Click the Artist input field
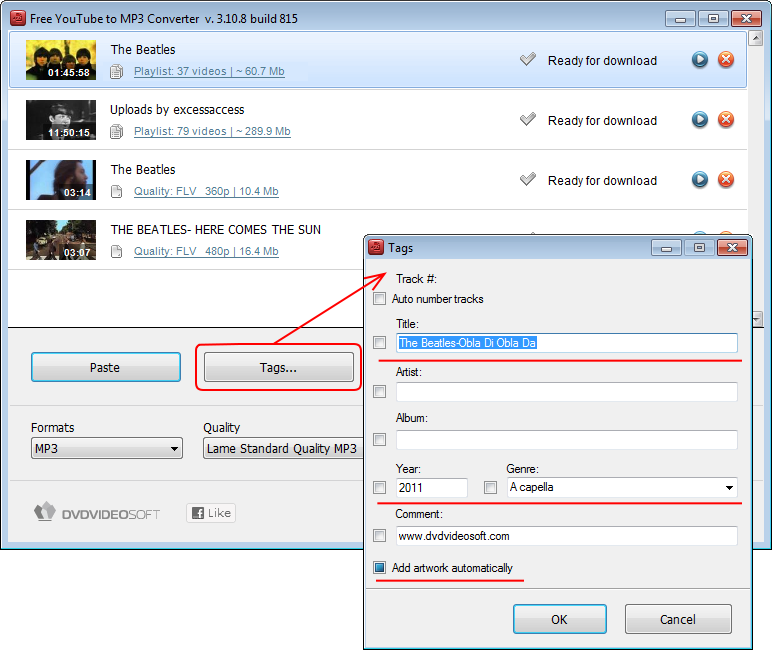This screenshot has height=650, width=772. (567, 391)
